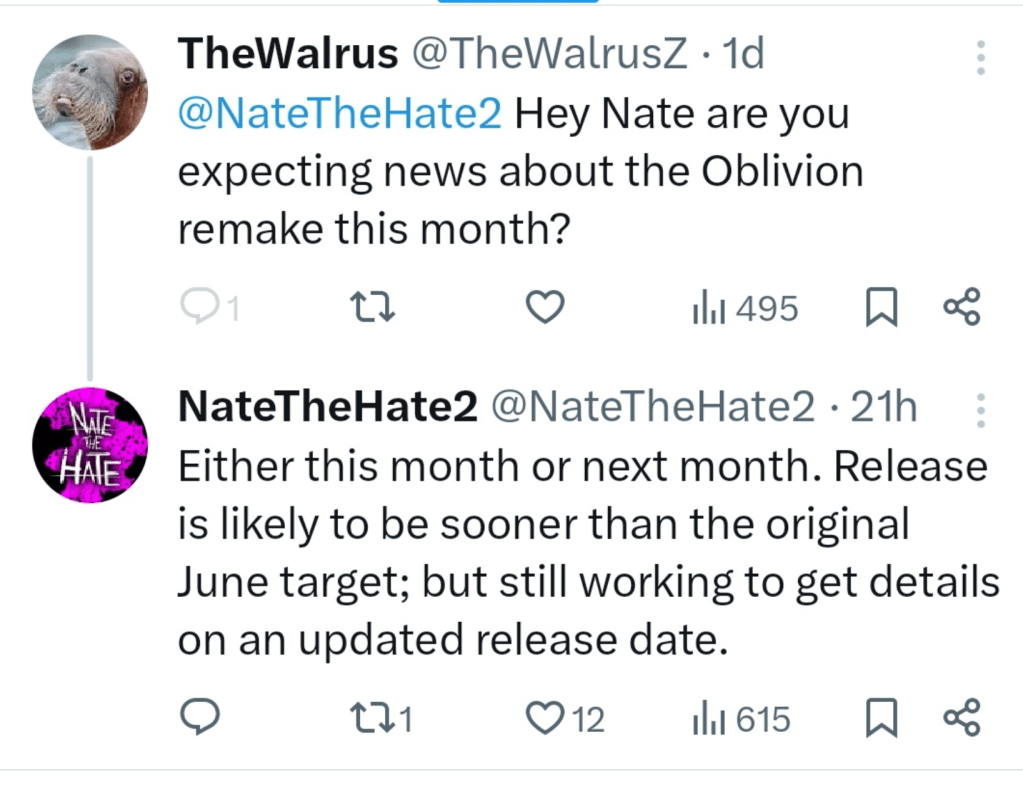The height and width of the screenshot is (797, 1023).
Task: Share NateTheHate2's reply
Action: 963,717
